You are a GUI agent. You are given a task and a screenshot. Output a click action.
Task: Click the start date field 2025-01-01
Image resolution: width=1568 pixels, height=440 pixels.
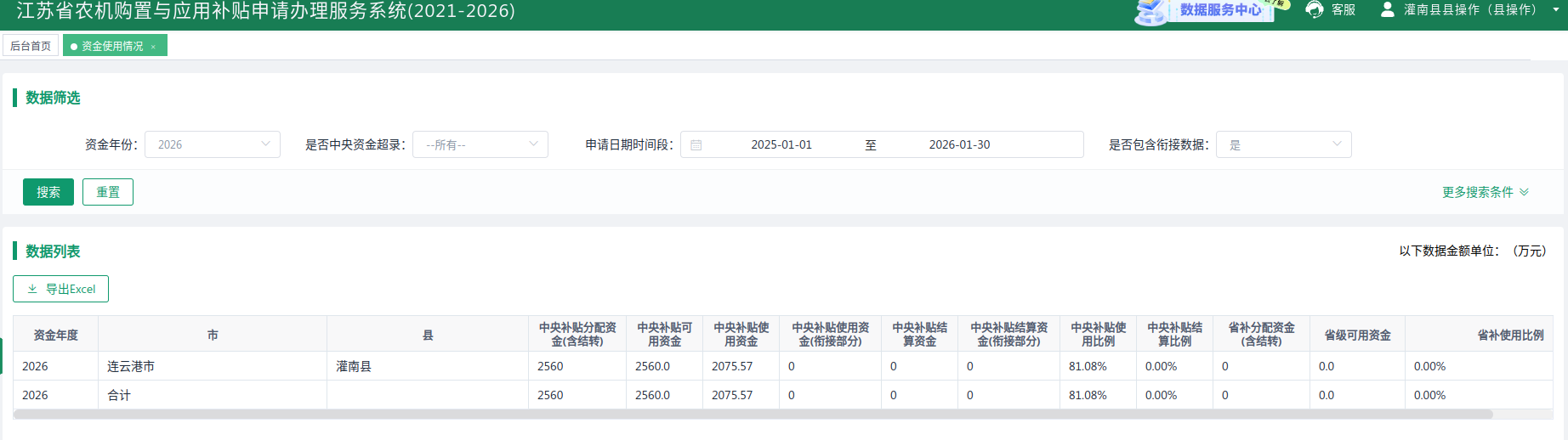point(781,144)
